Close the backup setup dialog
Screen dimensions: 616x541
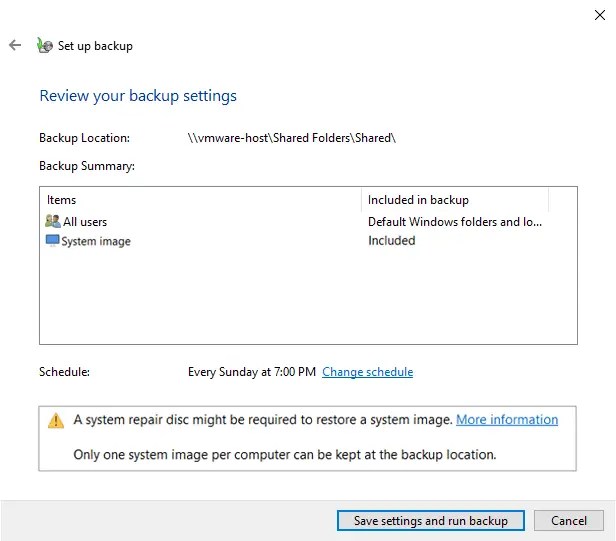point(600,15)
